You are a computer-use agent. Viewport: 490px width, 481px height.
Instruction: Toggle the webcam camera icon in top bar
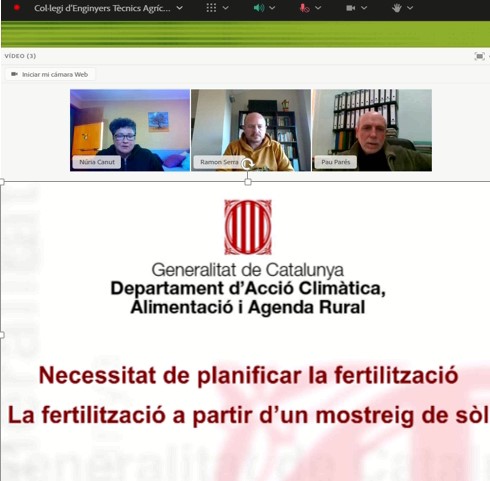350,8
